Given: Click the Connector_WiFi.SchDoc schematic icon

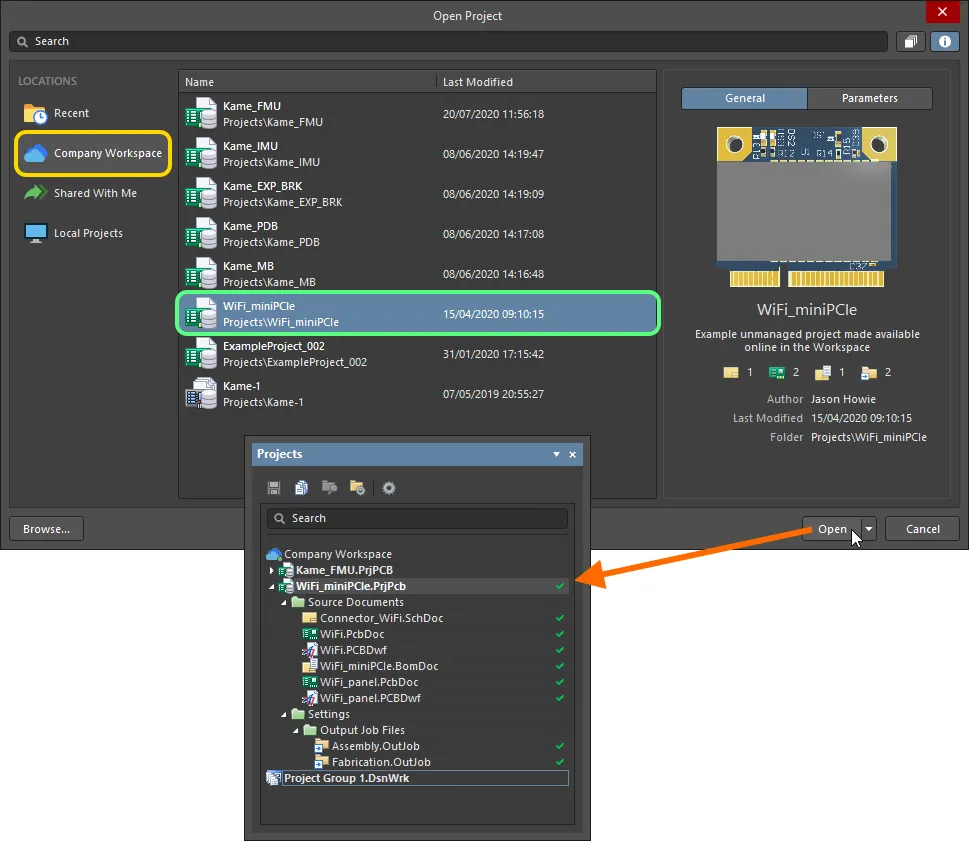Looking at the screenshot, I should [309, 618].
